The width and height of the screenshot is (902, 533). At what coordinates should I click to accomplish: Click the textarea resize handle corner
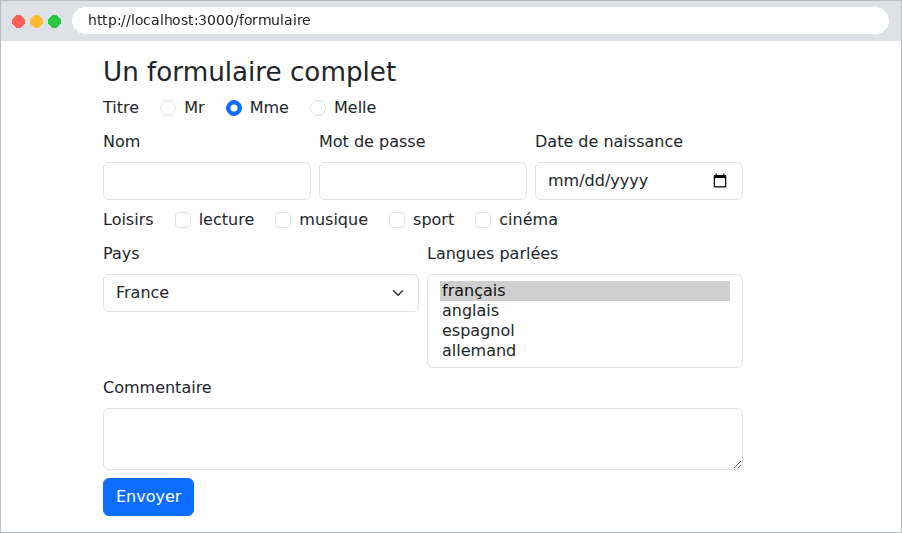(x=737, y=465)
